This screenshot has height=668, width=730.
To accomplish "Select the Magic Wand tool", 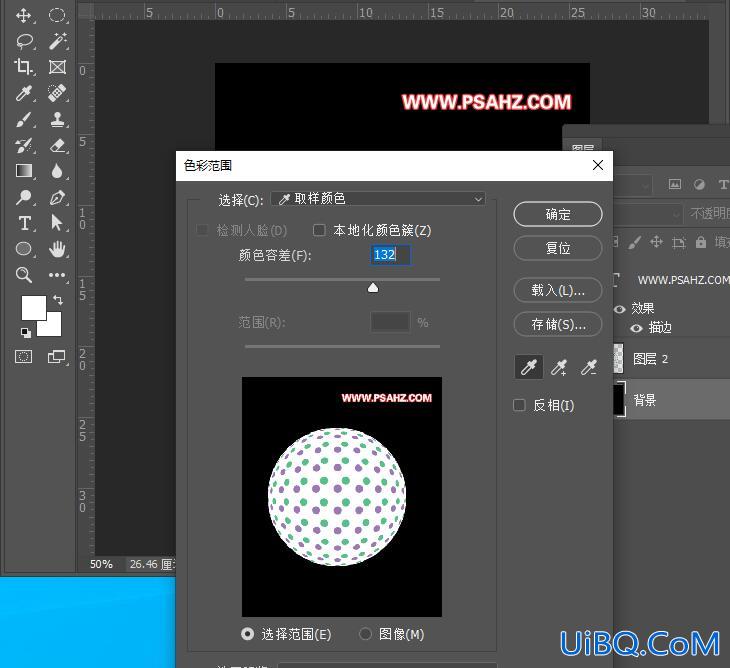I will coord(57,41).
